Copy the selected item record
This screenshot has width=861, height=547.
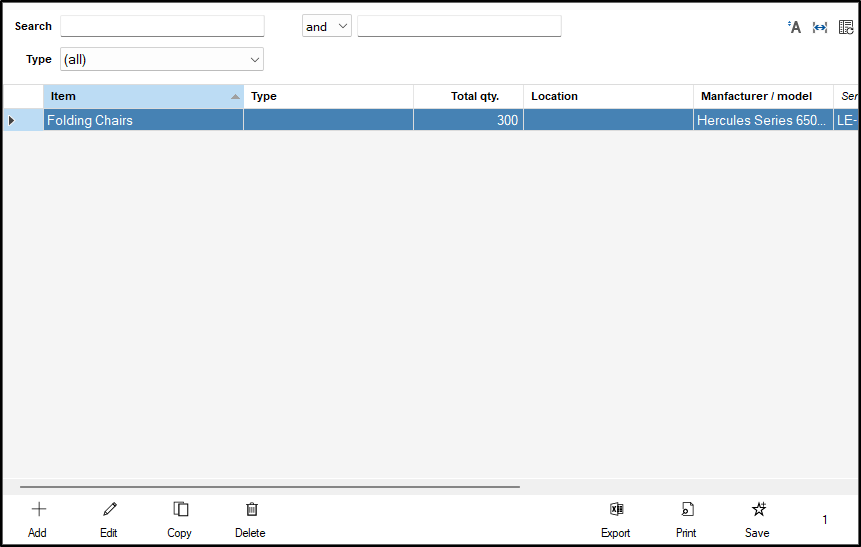click(180, 518)
